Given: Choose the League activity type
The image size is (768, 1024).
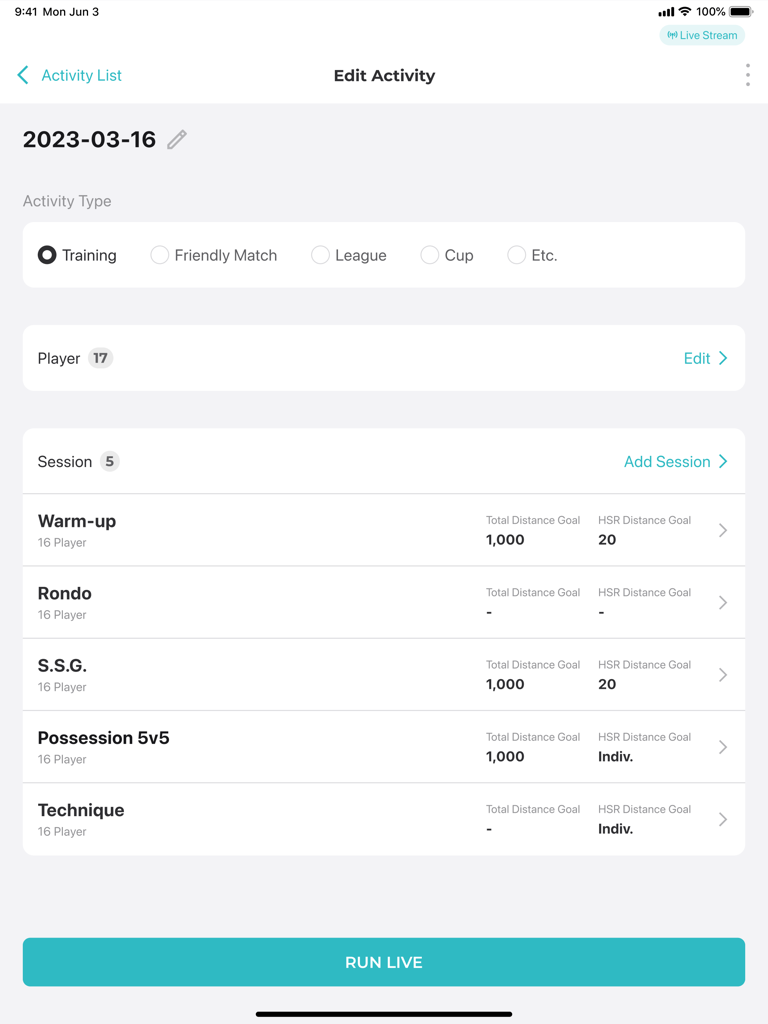Looking at the screenshot, I should (x=320, y=255).
